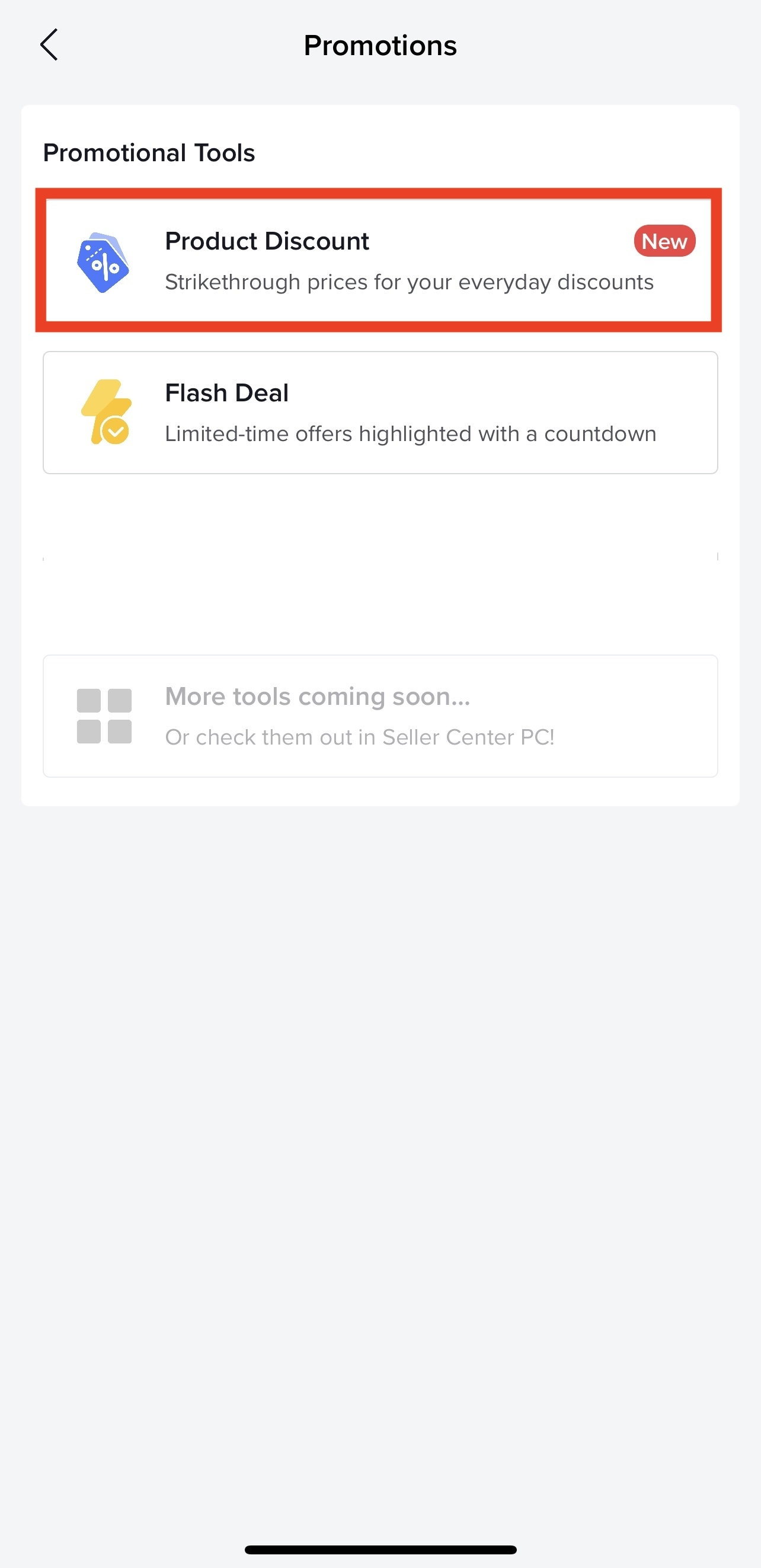Open the Product Discount tool title

tap(267, 241)
